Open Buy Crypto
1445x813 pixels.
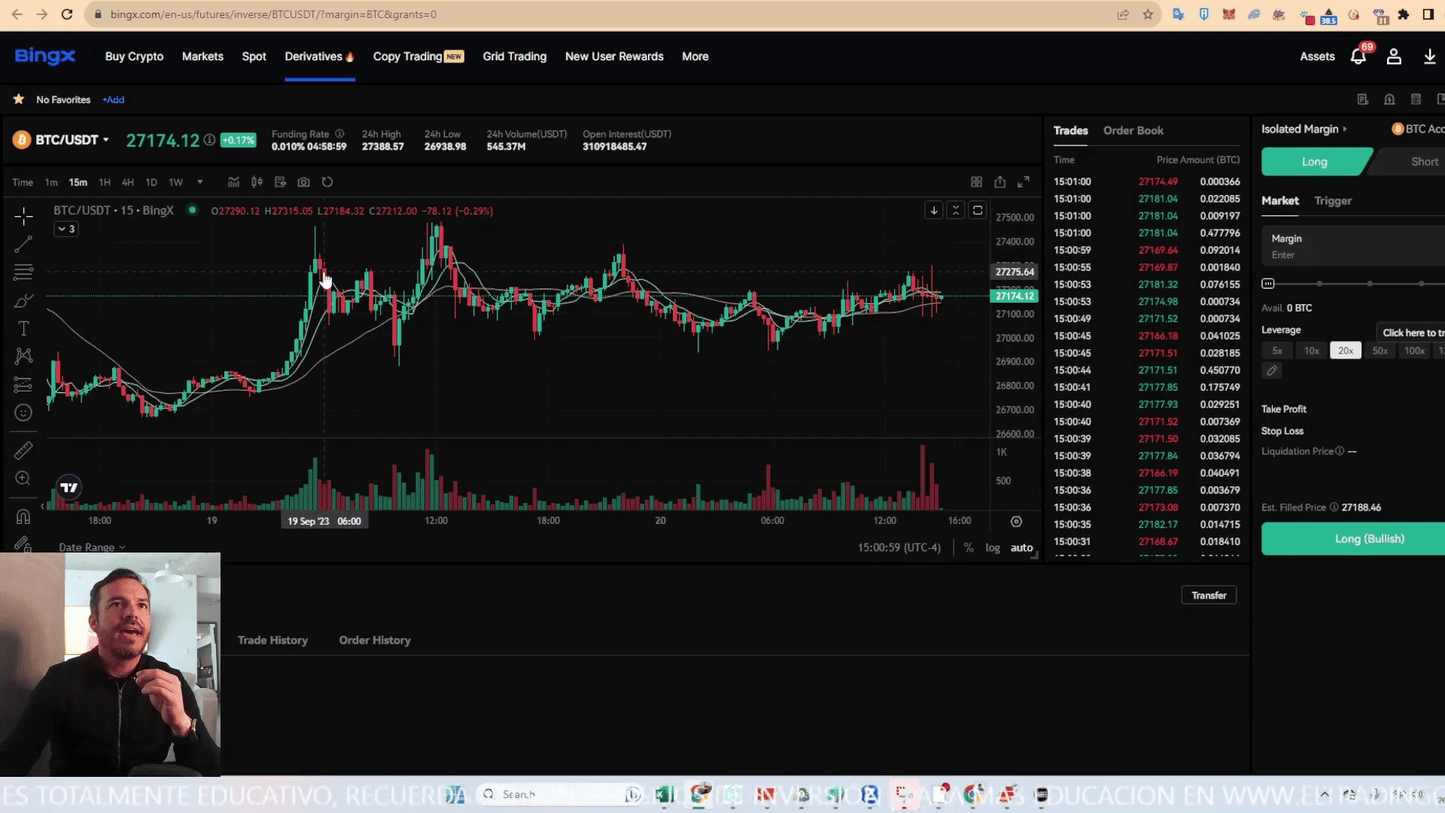click(134, 56)
